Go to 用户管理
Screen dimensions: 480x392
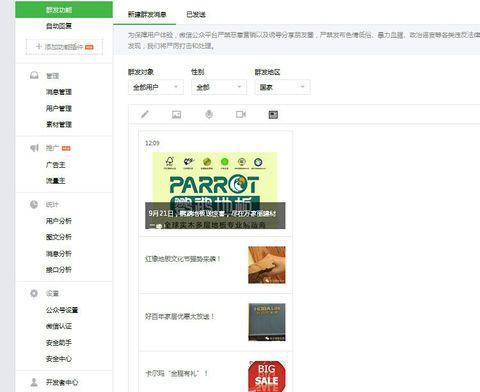point(59,108)
